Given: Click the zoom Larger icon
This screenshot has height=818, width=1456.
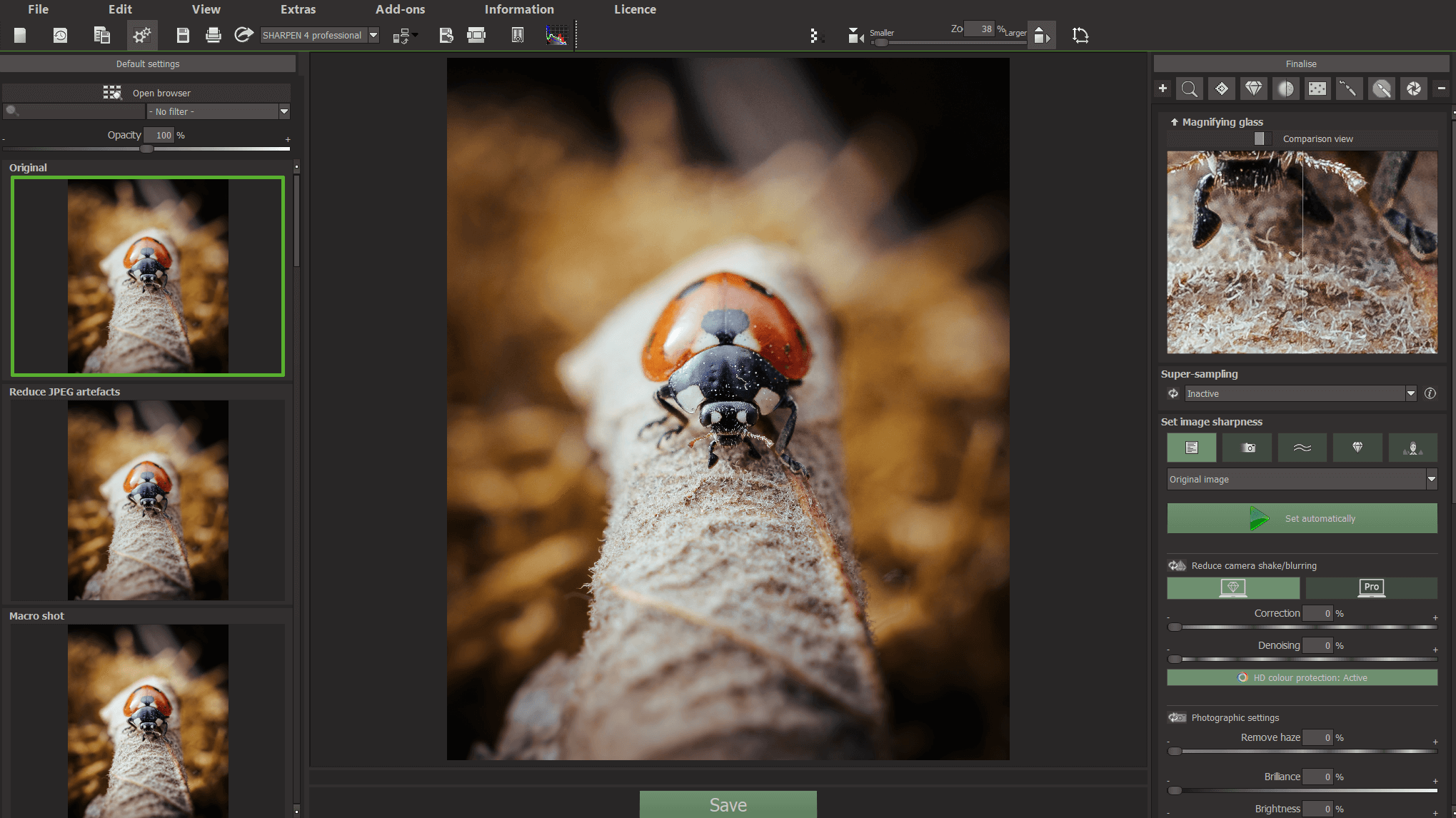Looking at the screenshot, I should pyautogui.click(x=1042, y=35).
